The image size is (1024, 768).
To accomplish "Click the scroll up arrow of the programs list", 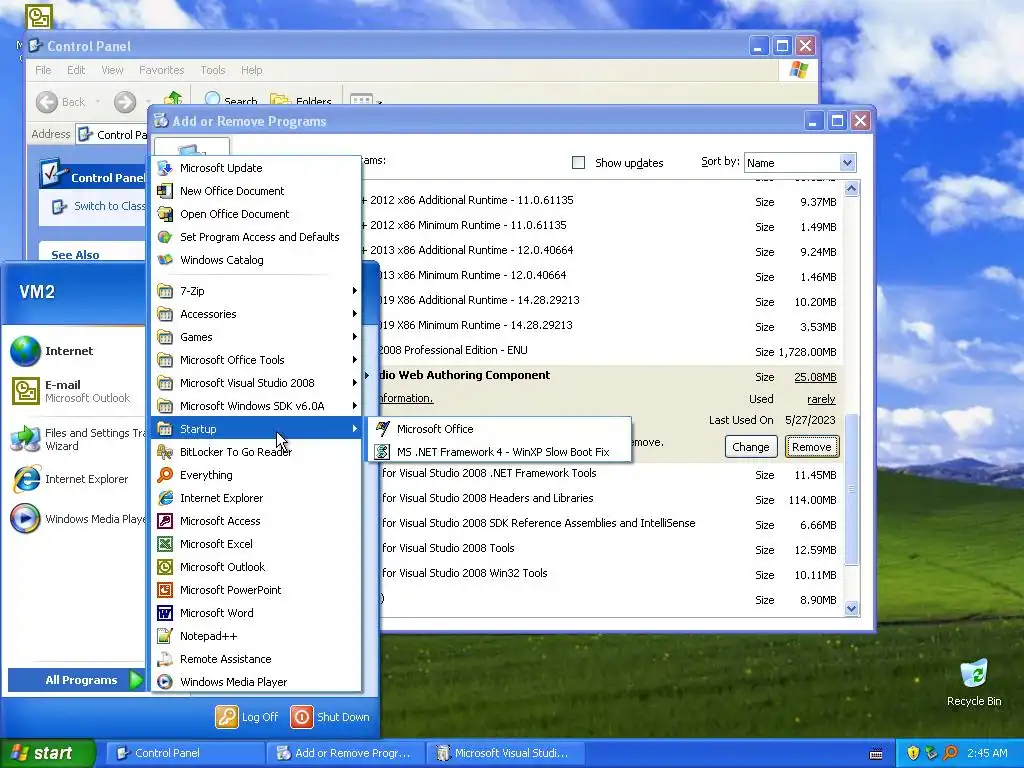I will pyautogui.click(x=851, y=189).
